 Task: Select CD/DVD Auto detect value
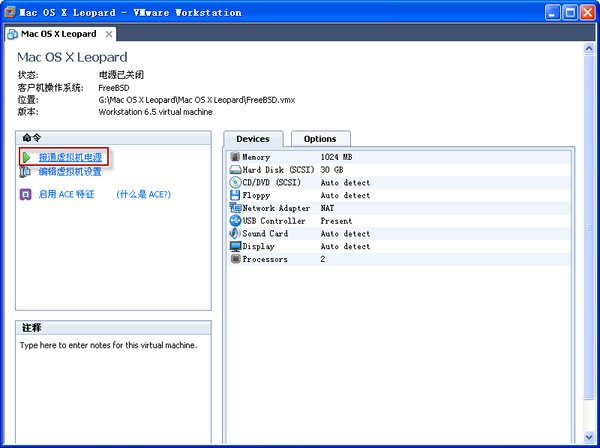(345, 182)
